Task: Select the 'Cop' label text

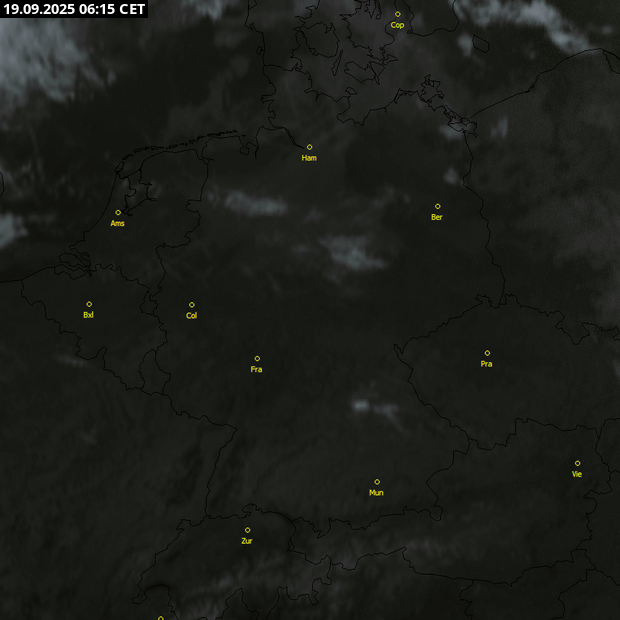Action: [x=397, y=25]
